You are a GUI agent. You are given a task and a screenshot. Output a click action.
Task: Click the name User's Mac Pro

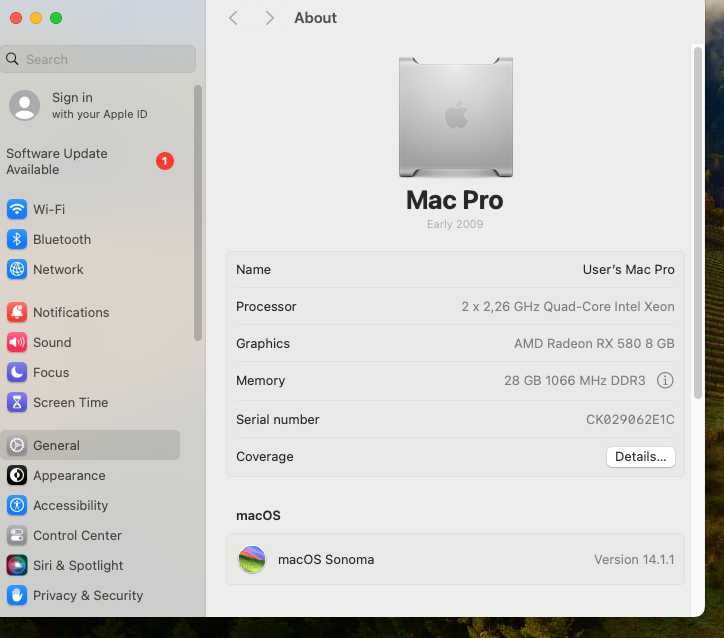(x=628, y=269)
